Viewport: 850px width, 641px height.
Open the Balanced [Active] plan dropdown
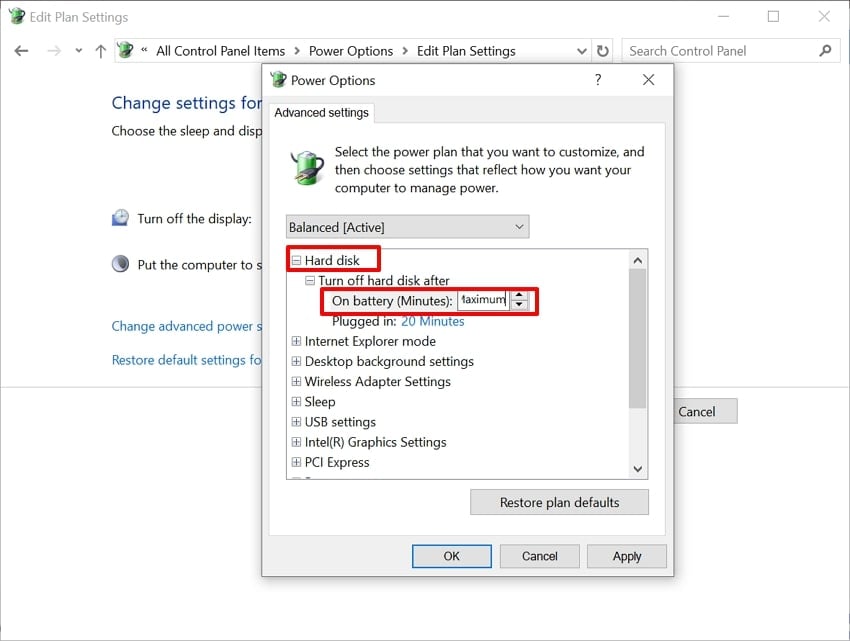519,226
